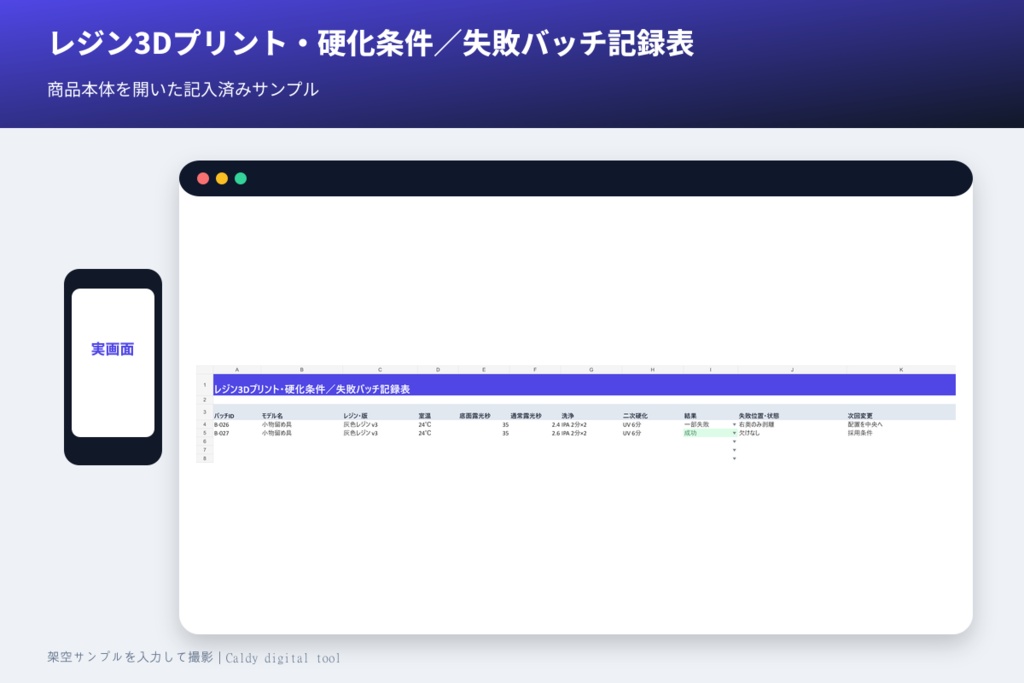
Task: Click the 欠けなし cell
Action: click(792, 433)
